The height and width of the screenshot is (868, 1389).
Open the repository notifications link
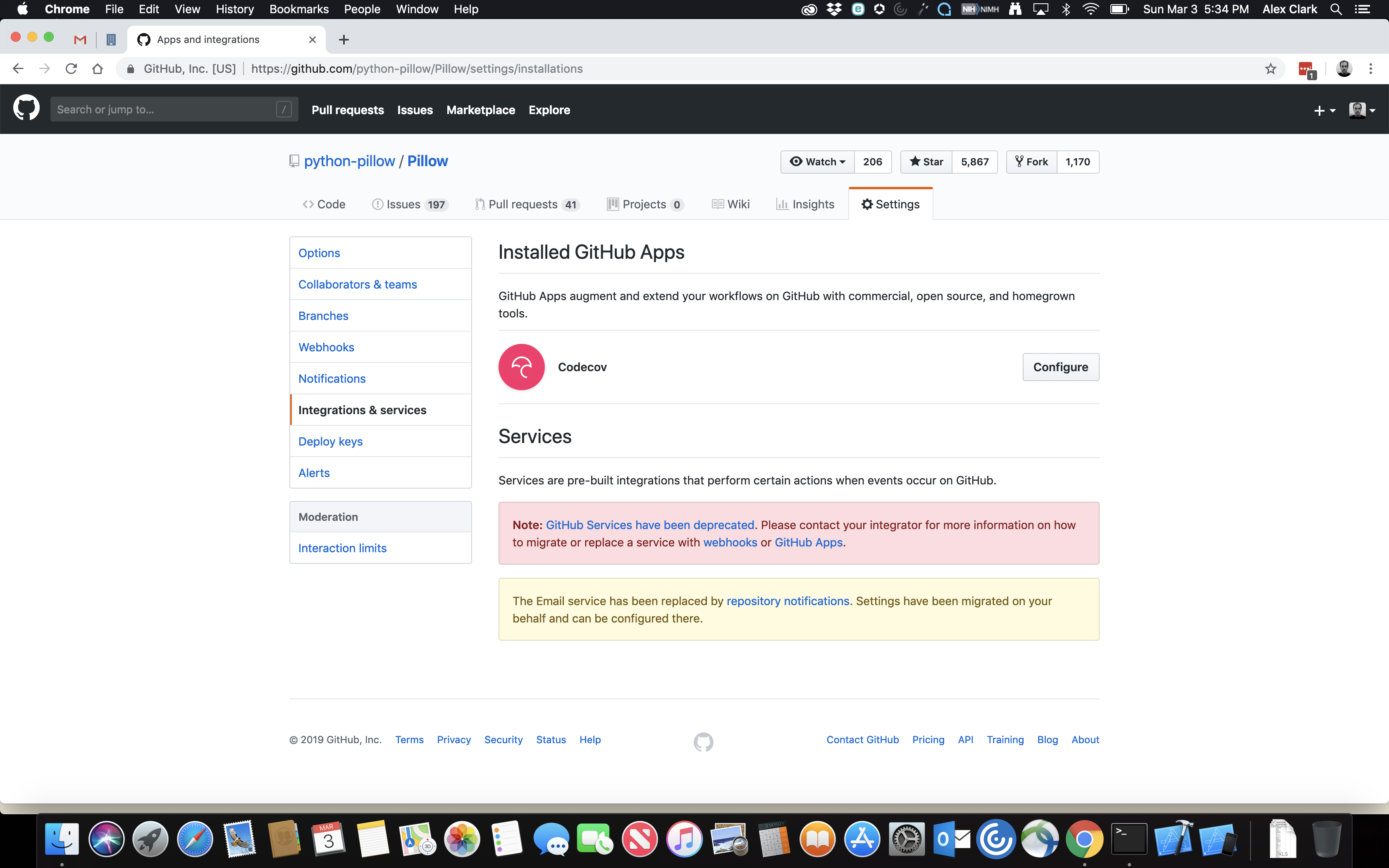pyautogui.click(x=788, y=601)
